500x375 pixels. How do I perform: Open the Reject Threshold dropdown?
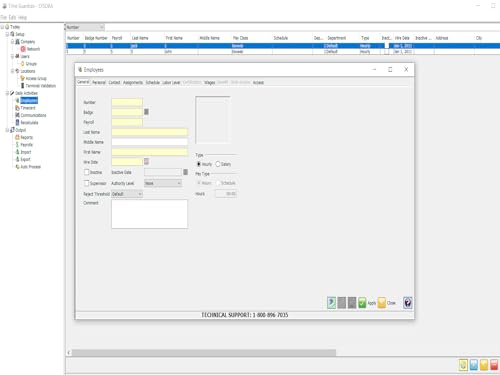coord(127,194)
